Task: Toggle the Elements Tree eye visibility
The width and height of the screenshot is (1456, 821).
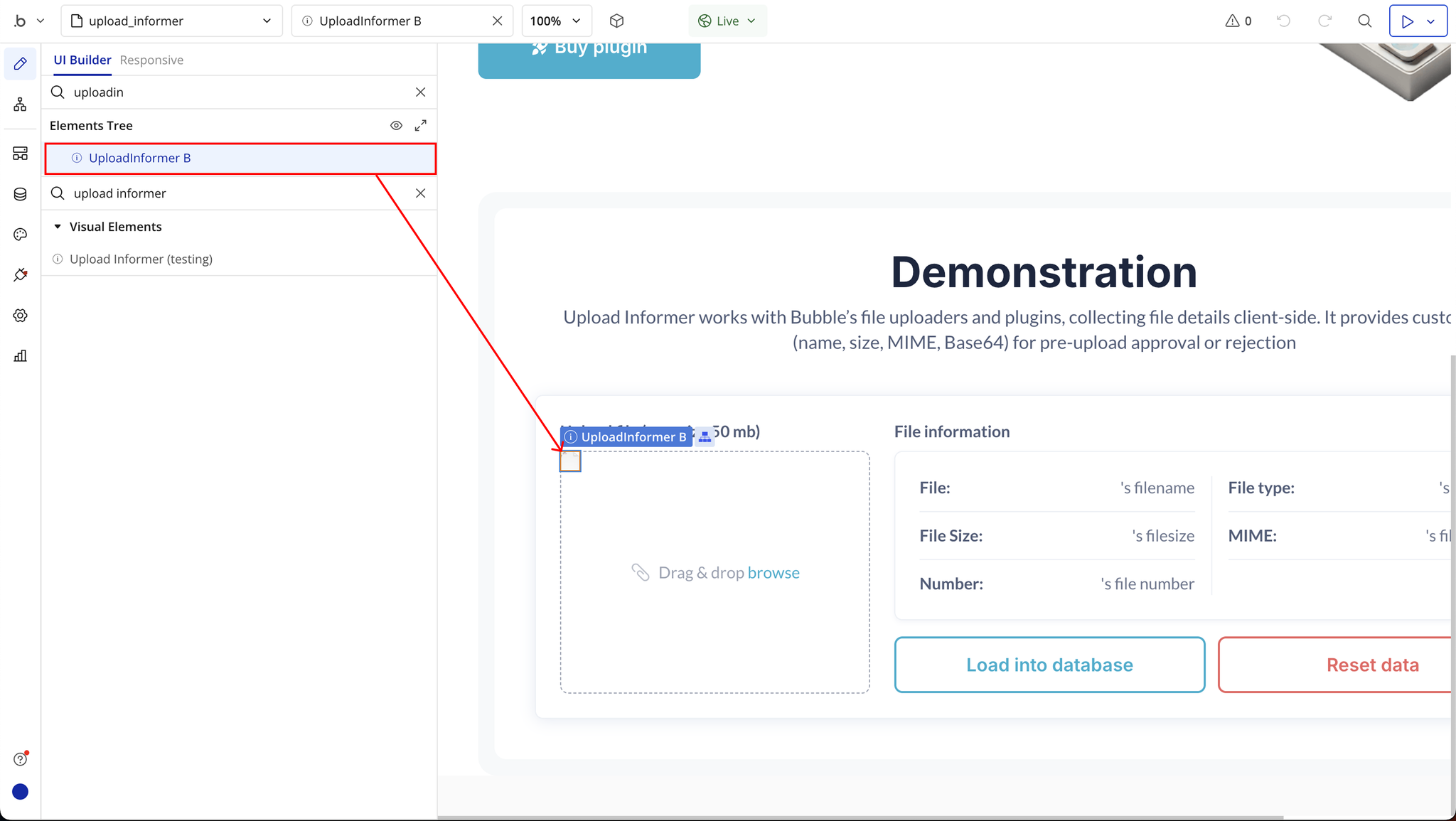Action: pyautogui.click(x=396, y=126)
